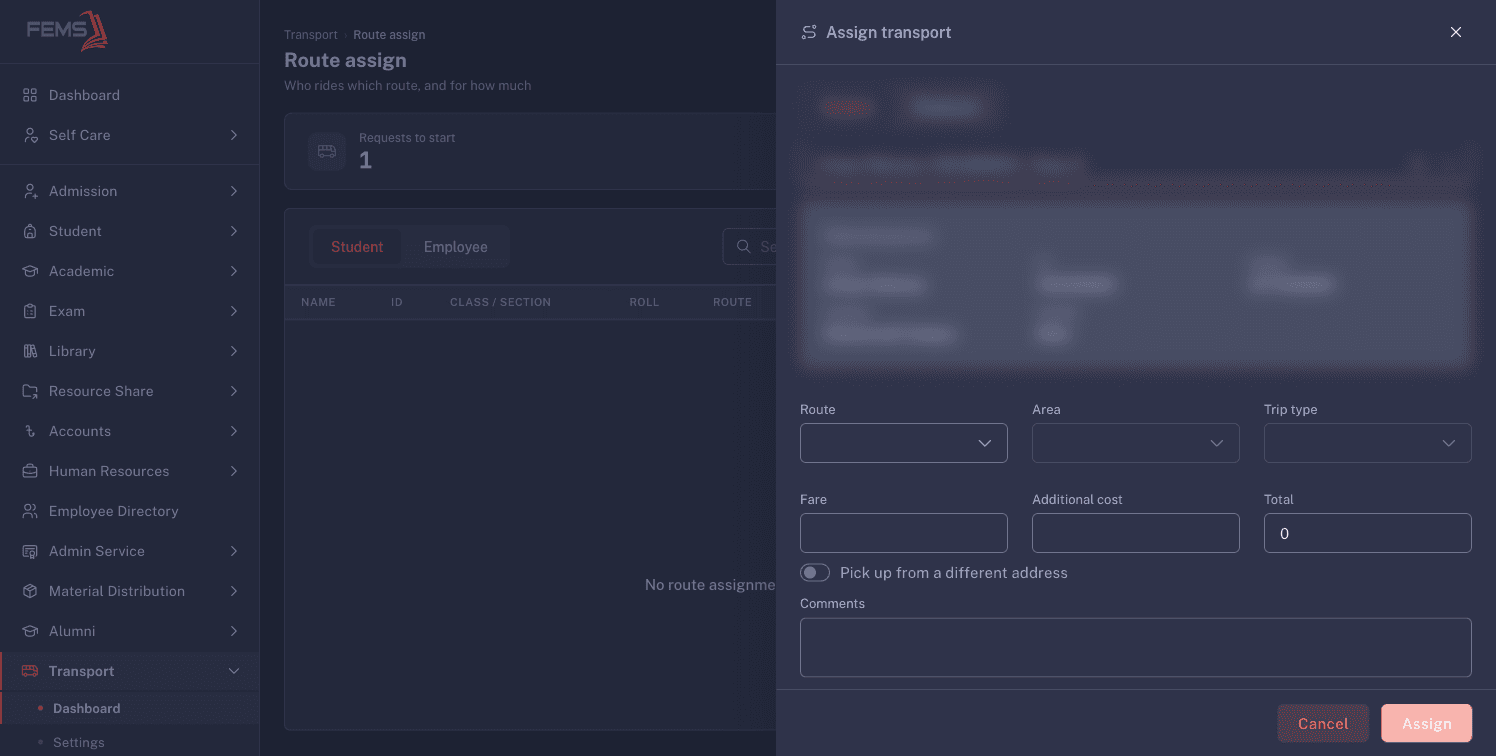
Task: Click the bus icon in Requests to start card
Action: [x=327, y=151]
